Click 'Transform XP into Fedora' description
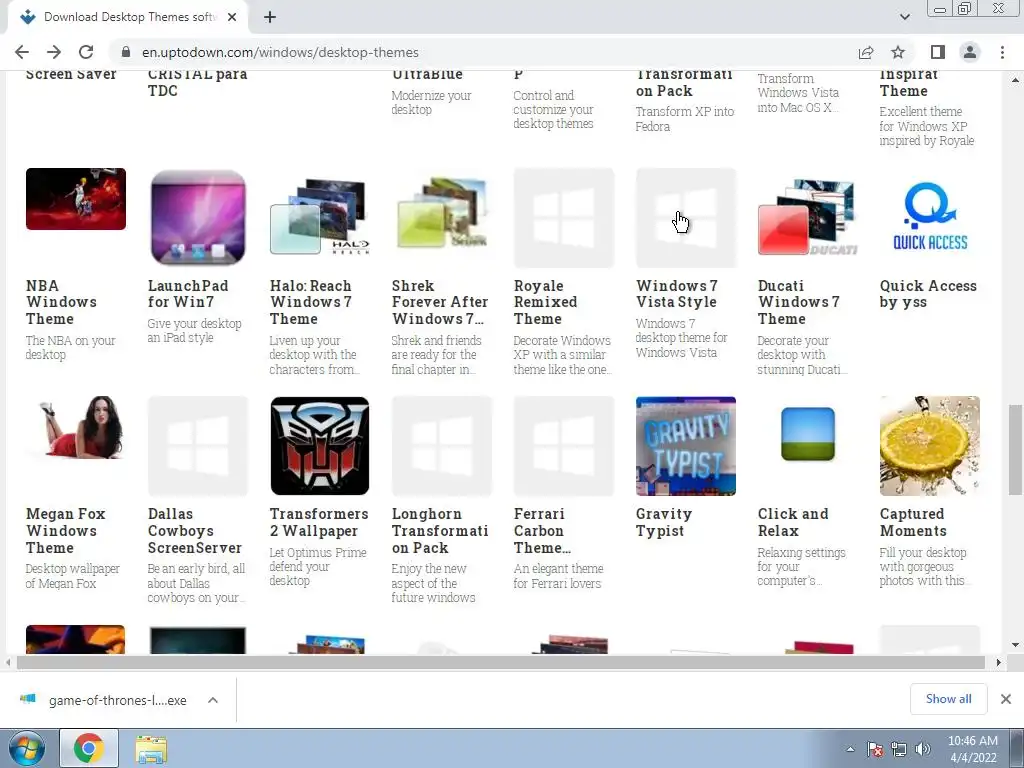Viewport: 1024px width, 768px height. pos(684,119)
